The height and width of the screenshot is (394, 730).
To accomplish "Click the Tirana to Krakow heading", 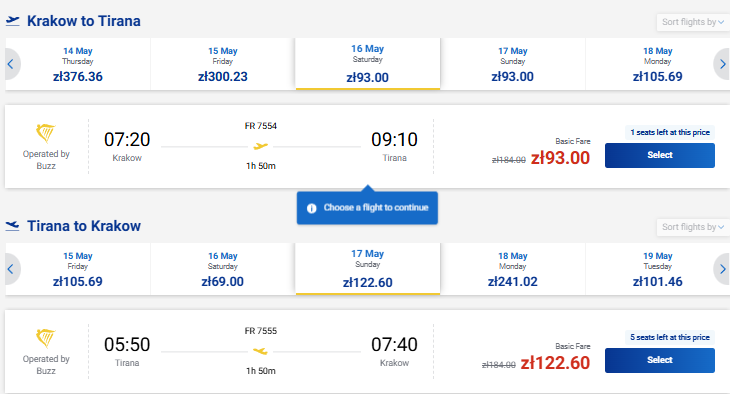I will tap(84, 226).
